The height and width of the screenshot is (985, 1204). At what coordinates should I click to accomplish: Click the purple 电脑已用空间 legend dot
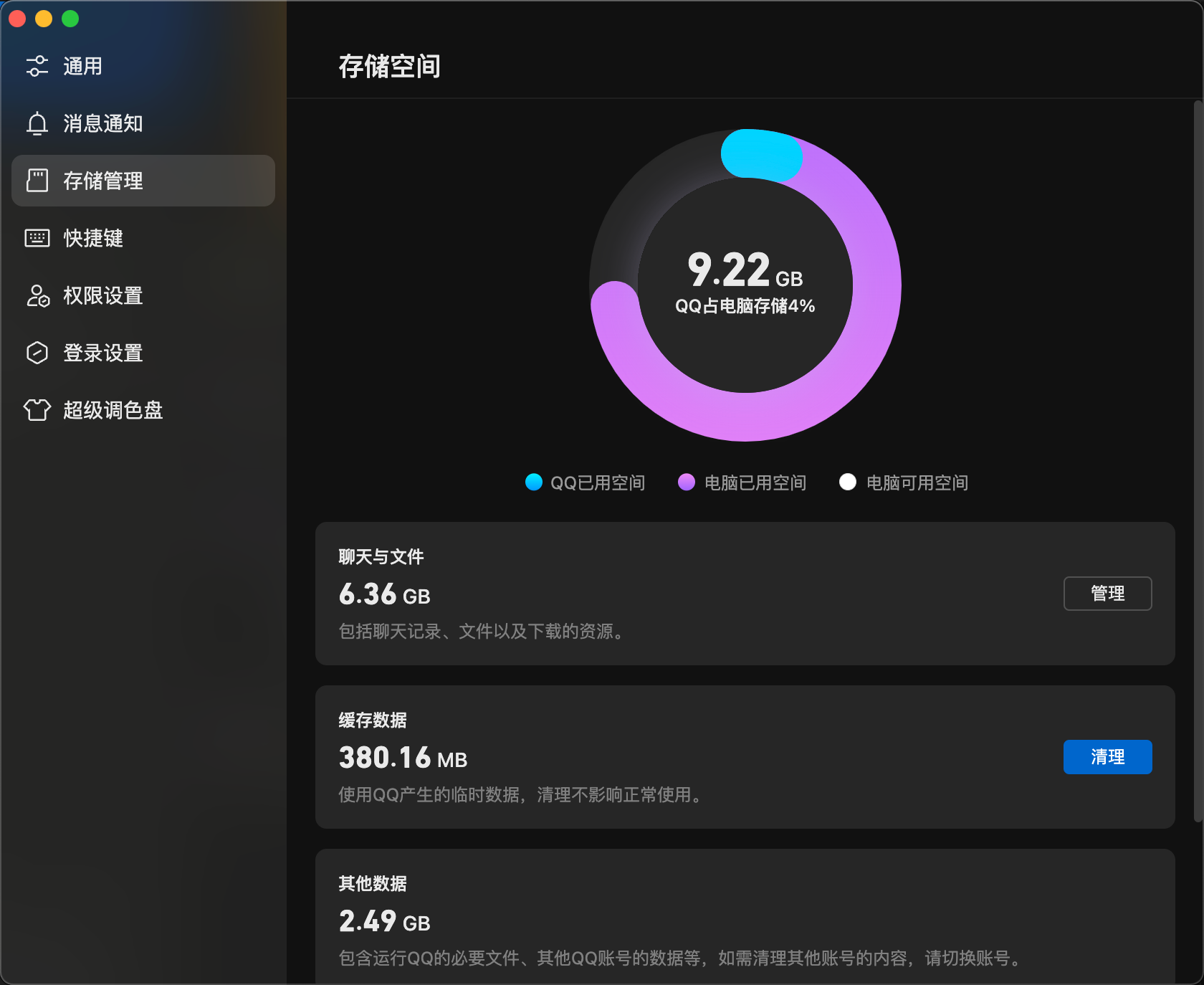click(x=687, y=482)
